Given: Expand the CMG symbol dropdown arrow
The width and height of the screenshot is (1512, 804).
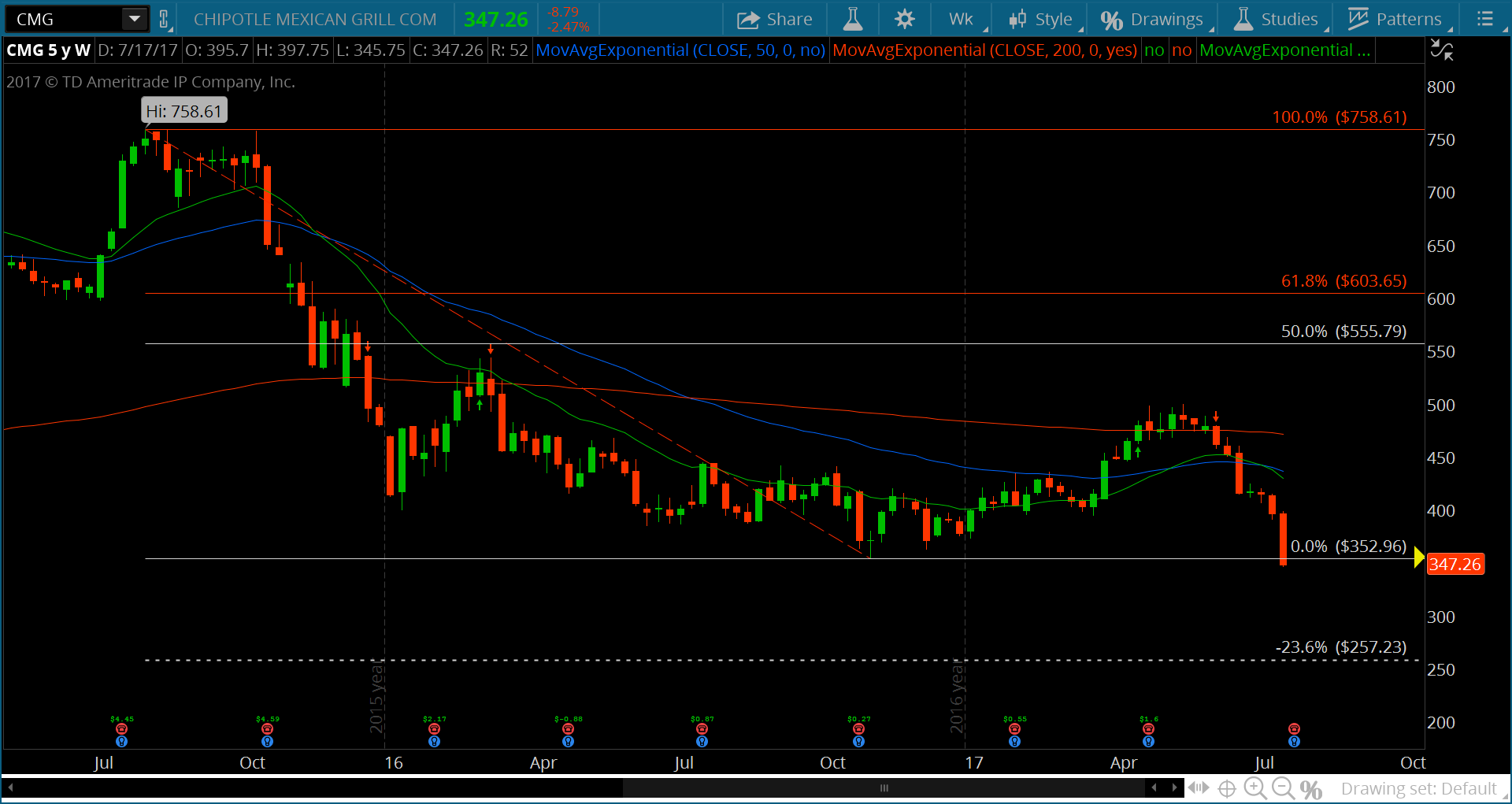Looking at the screenshot, I should (x=135, y=19).
